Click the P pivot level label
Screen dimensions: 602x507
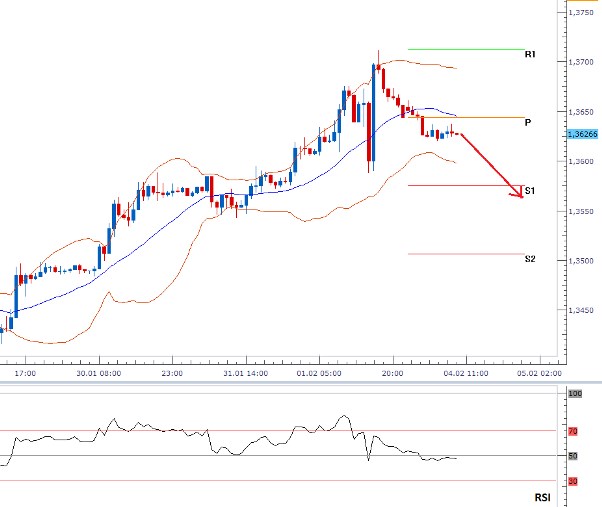tap(528, 122)
